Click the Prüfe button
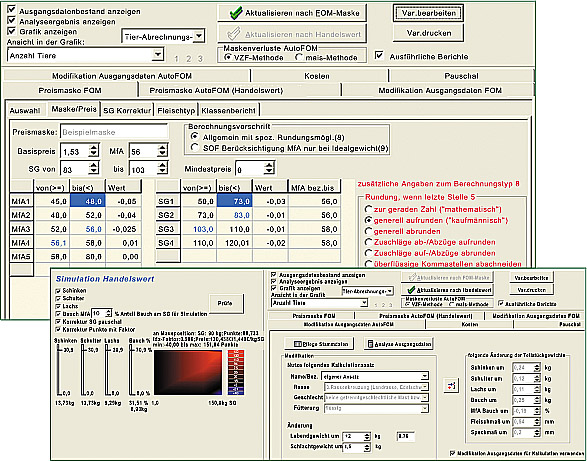The height and width of the screenshot is (461, 587). pyautogui.click(x=225, y=303)
